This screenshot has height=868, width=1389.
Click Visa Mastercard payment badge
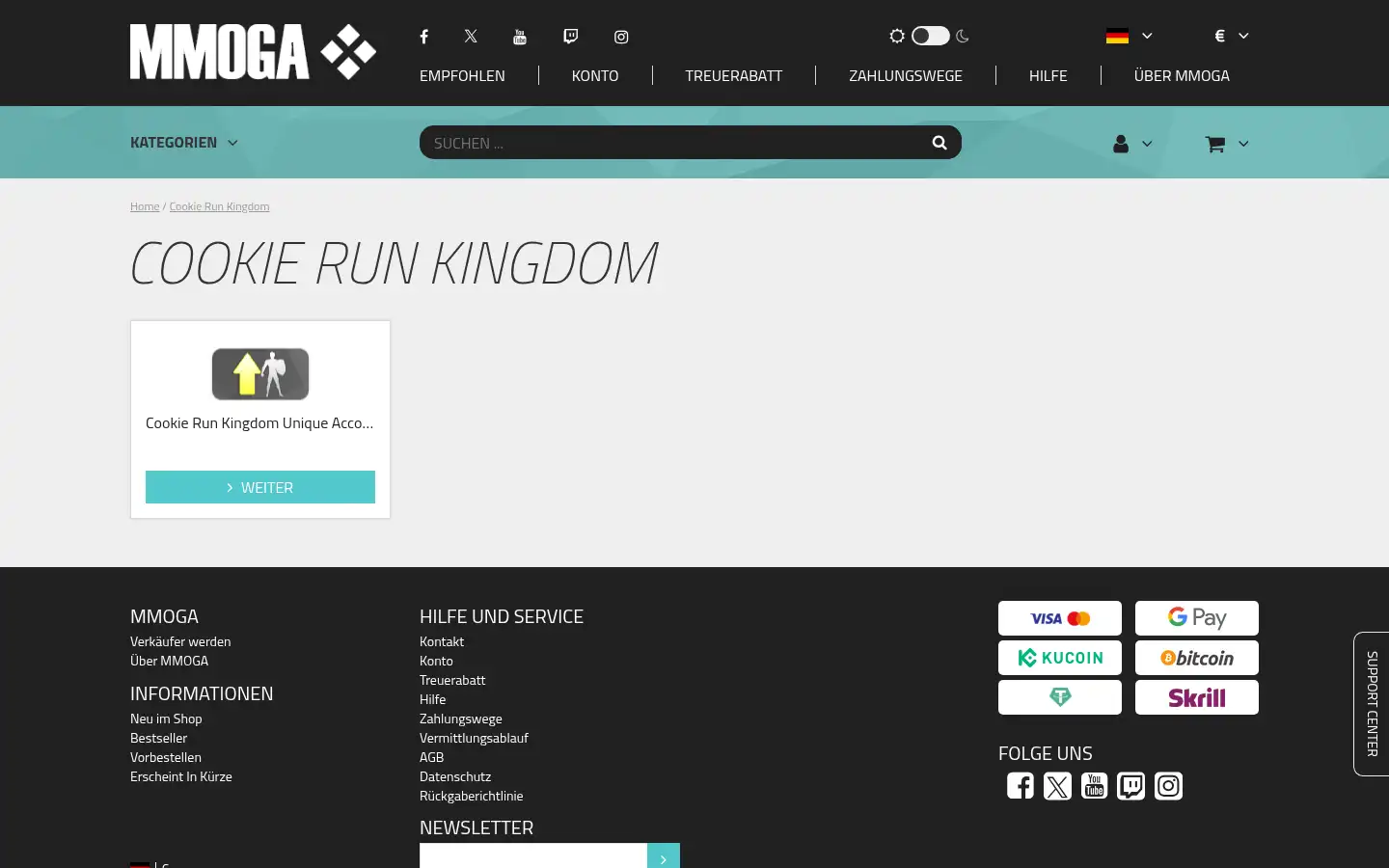coord(1060,618)
